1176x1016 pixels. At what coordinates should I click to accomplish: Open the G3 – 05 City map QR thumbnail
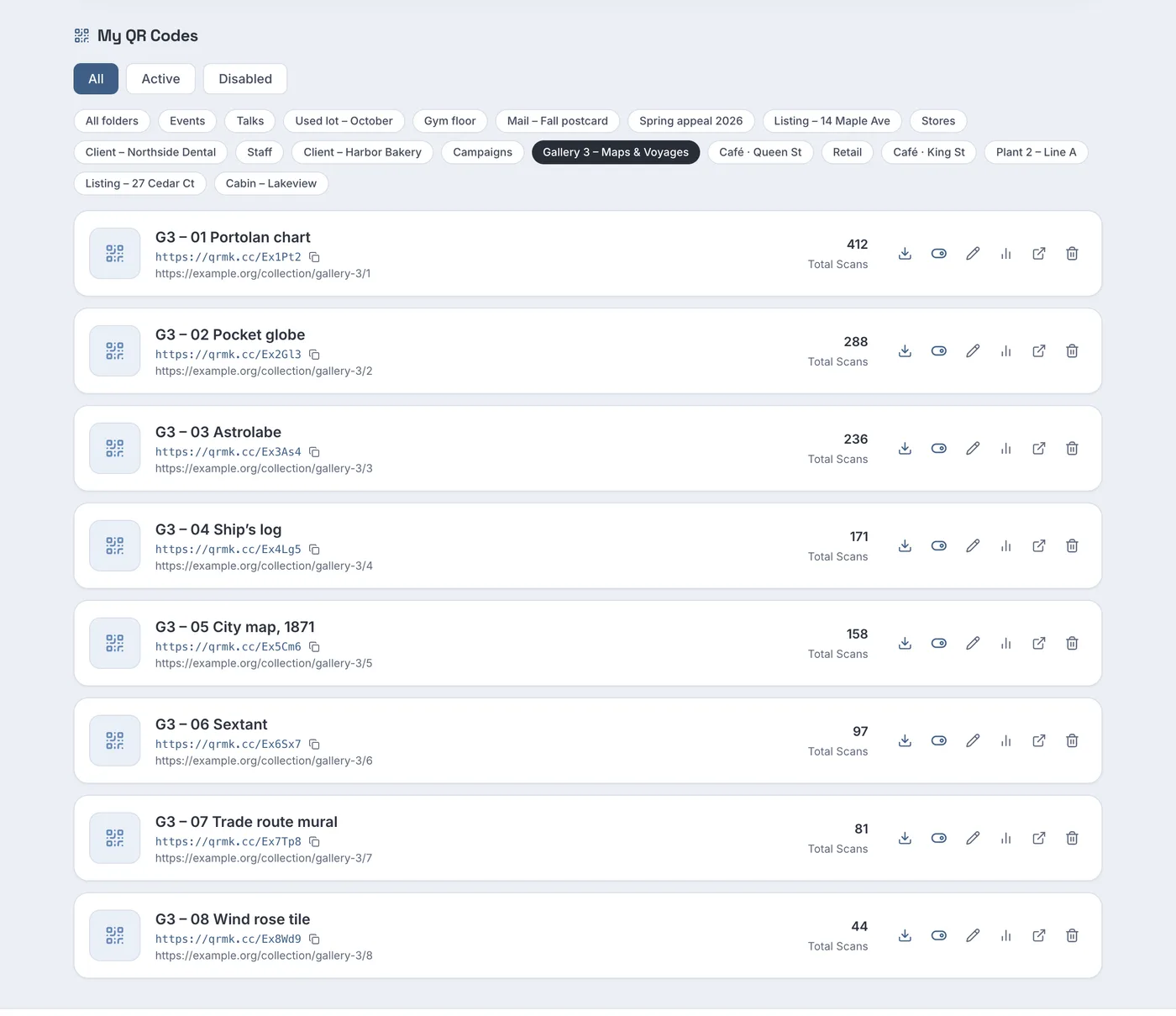coord(115,644)
